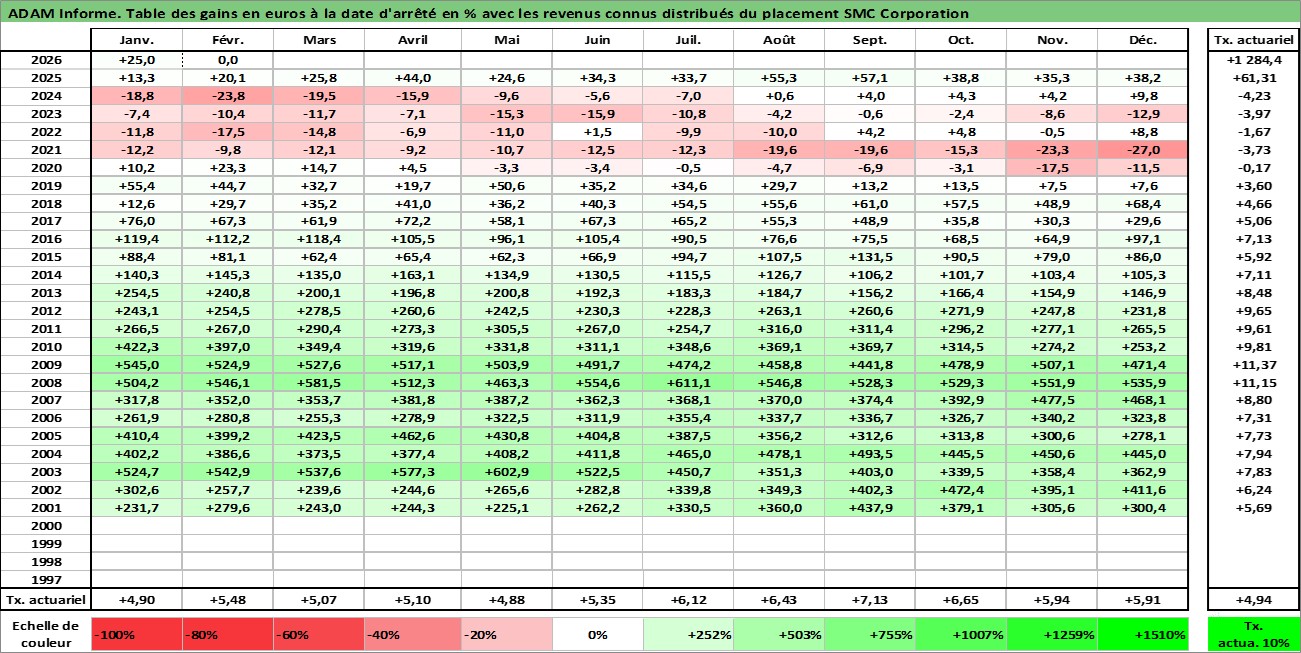Click the '+472,4' cell for Oct. 2002

[x=961, y=490]
